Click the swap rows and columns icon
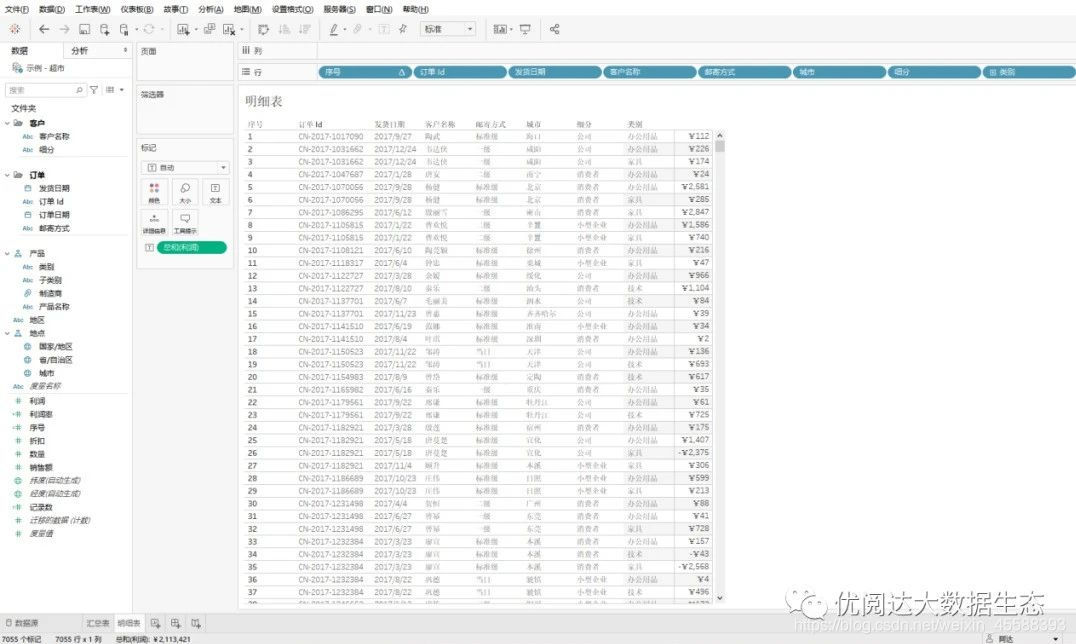 point(264,29)
